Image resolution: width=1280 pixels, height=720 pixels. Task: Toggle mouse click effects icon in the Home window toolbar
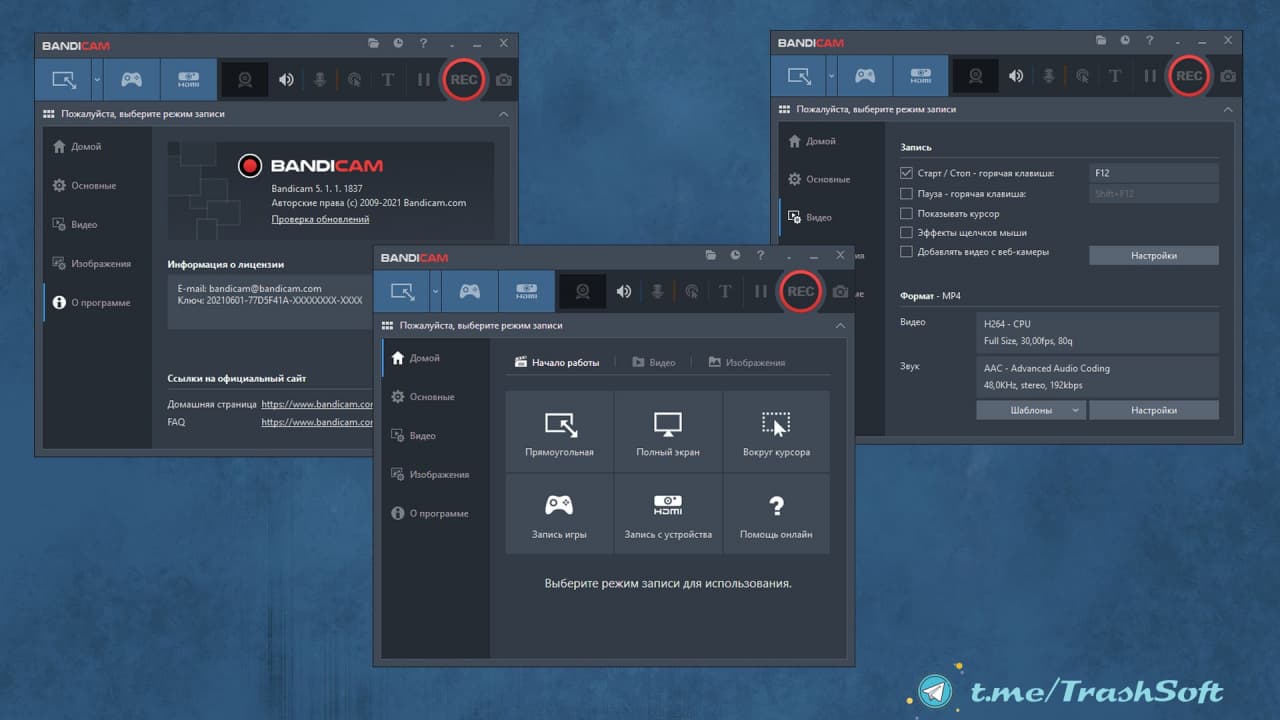[691, 291]
